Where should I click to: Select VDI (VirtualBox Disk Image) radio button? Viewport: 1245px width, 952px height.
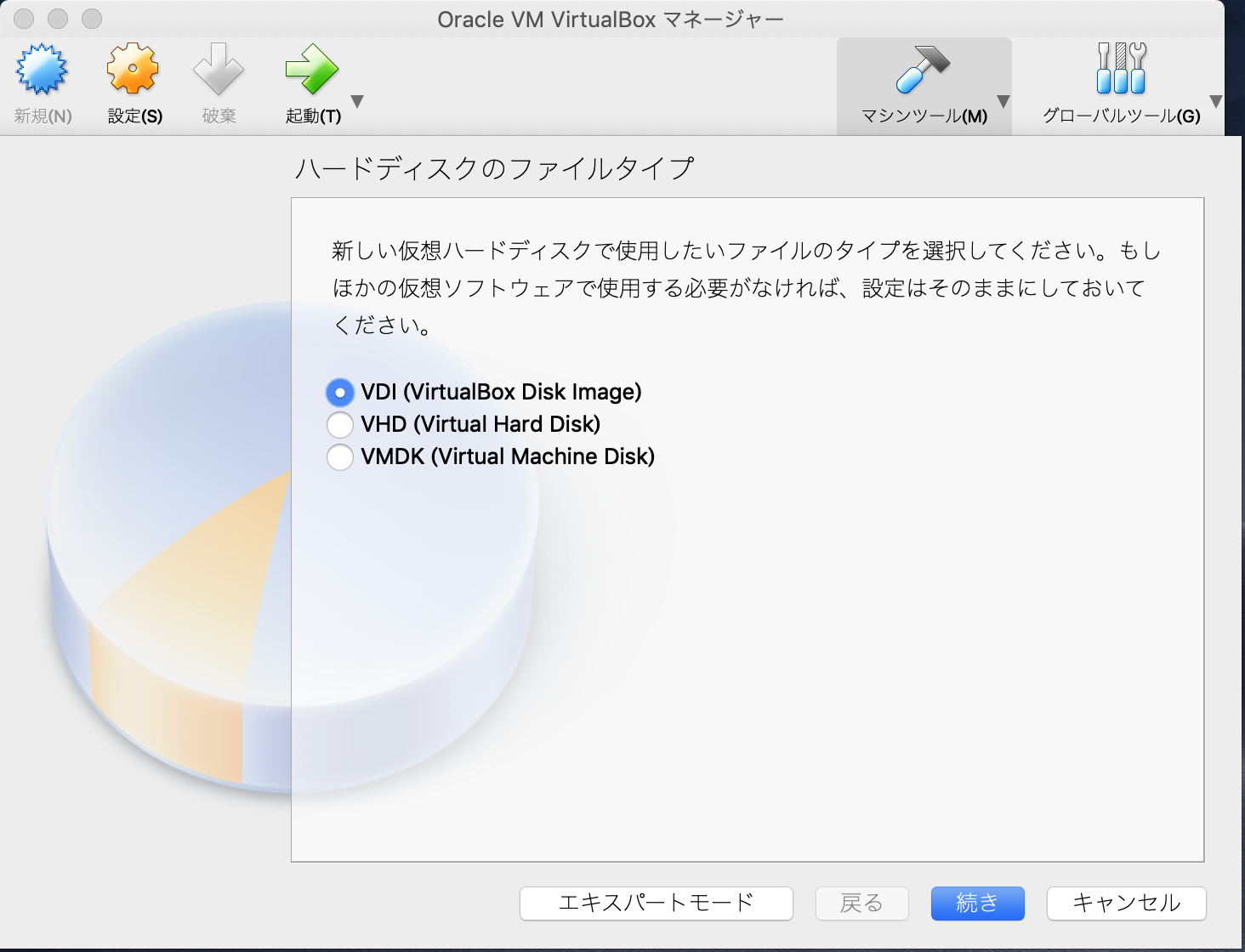(x=340, y=392)
